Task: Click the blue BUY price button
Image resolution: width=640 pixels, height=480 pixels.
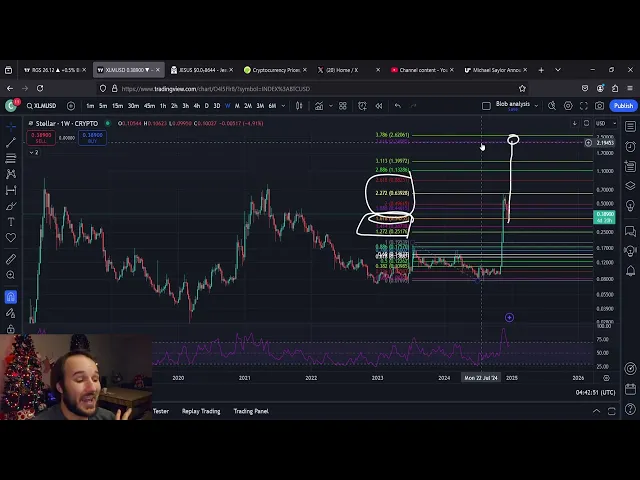Action: point(92,138)
